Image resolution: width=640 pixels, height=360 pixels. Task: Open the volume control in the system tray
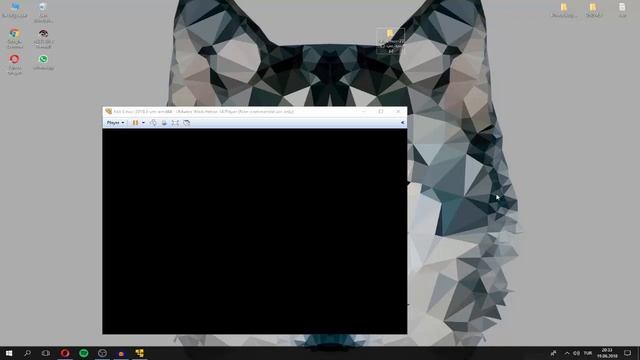tap(576, 353)
